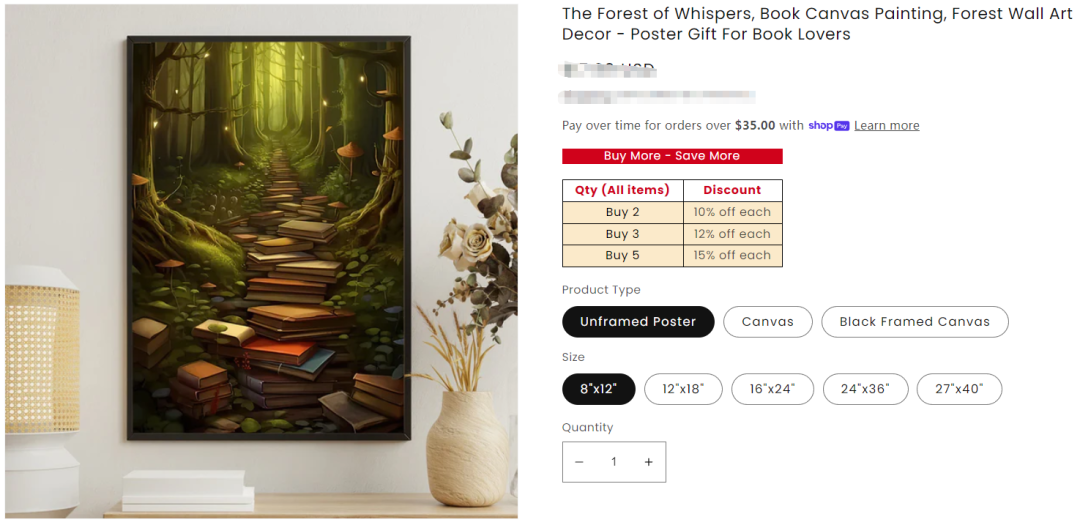Click the Shop Pay logo
The image size is (1080, 525).
click(829, 125)
